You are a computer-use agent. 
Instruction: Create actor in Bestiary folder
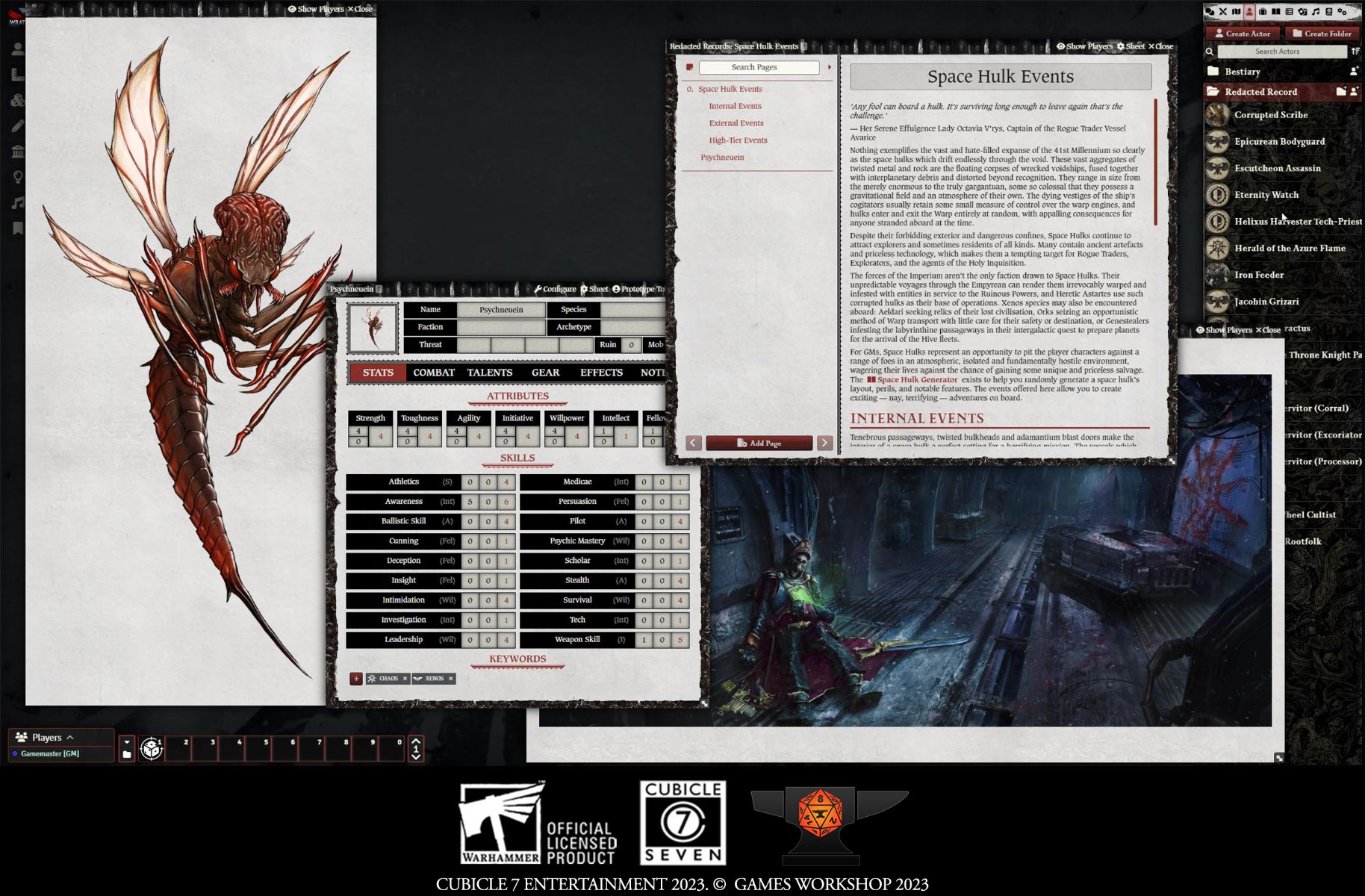[1354, 72]
